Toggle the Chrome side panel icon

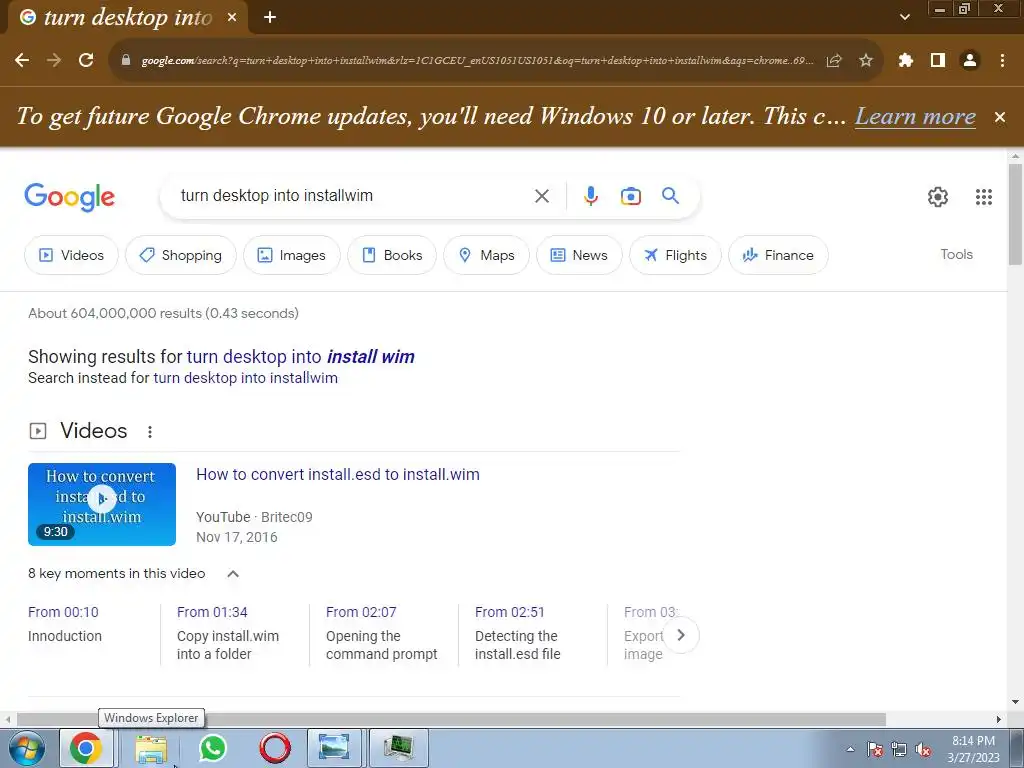(x=938, y=61)
